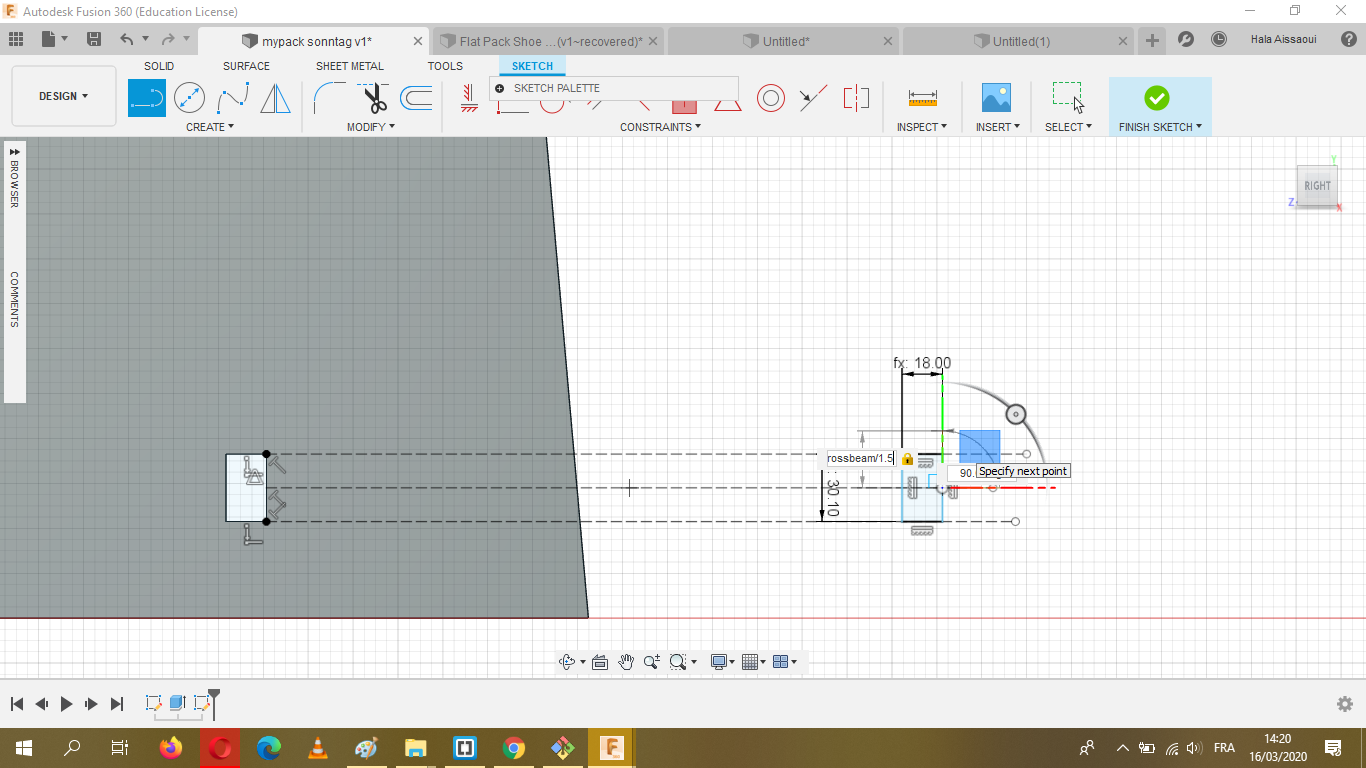Activate the Fit Point Spline tool

tap(233, 98)
